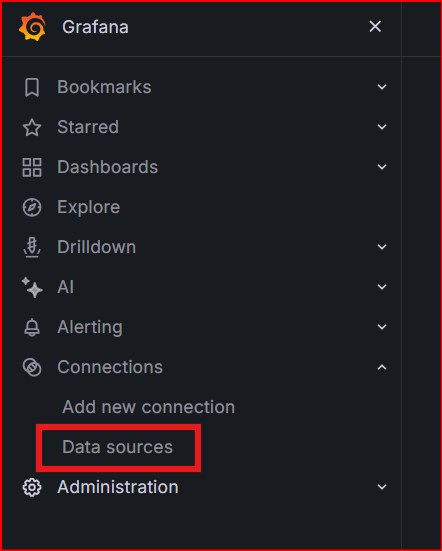
Task: Click the Drilldown drill icon
Action: [x=32, y=247]
